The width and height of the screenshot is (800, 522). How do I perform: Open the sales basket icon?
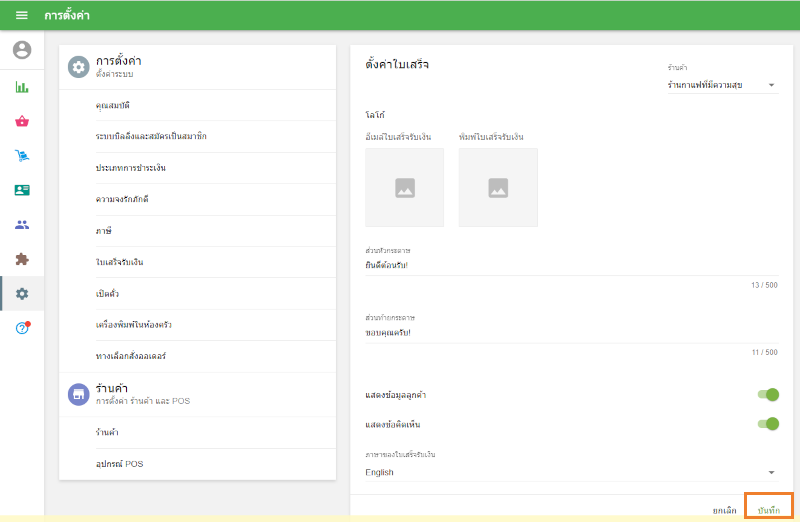(22, 121)
